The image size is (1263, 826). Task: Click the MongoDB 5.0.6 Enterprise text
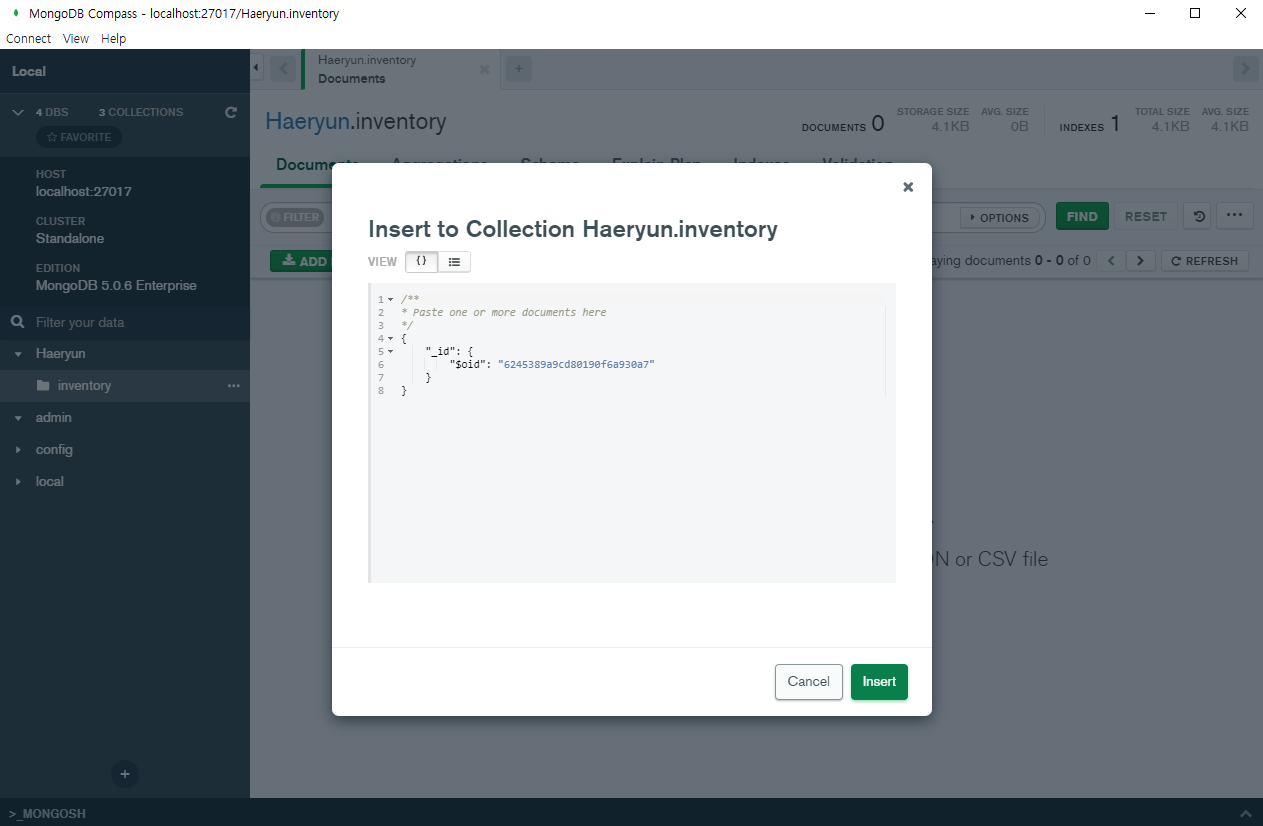116,285
